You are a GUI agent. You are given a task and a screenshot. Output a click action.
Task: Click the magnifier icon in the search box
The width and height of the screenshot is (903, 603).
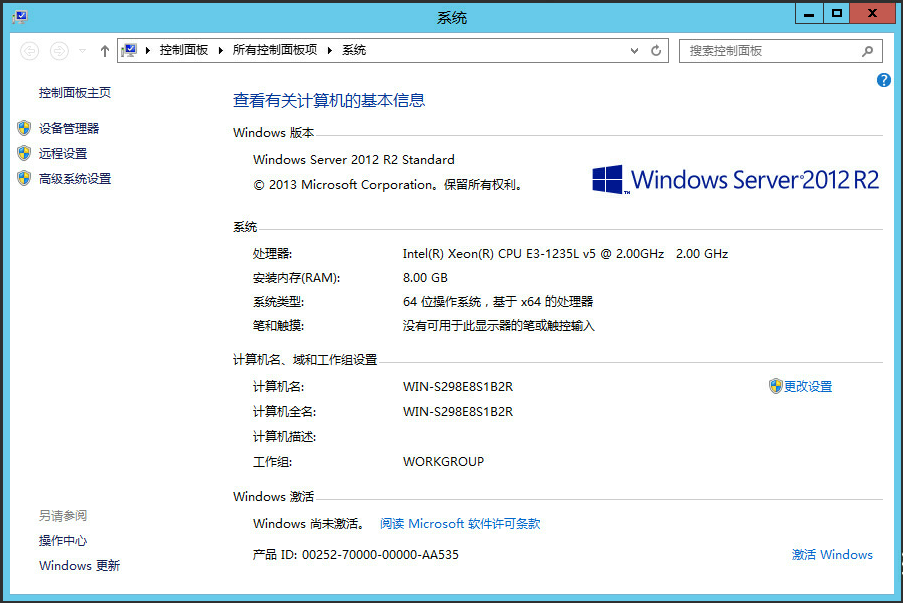[x=866, y=51]
